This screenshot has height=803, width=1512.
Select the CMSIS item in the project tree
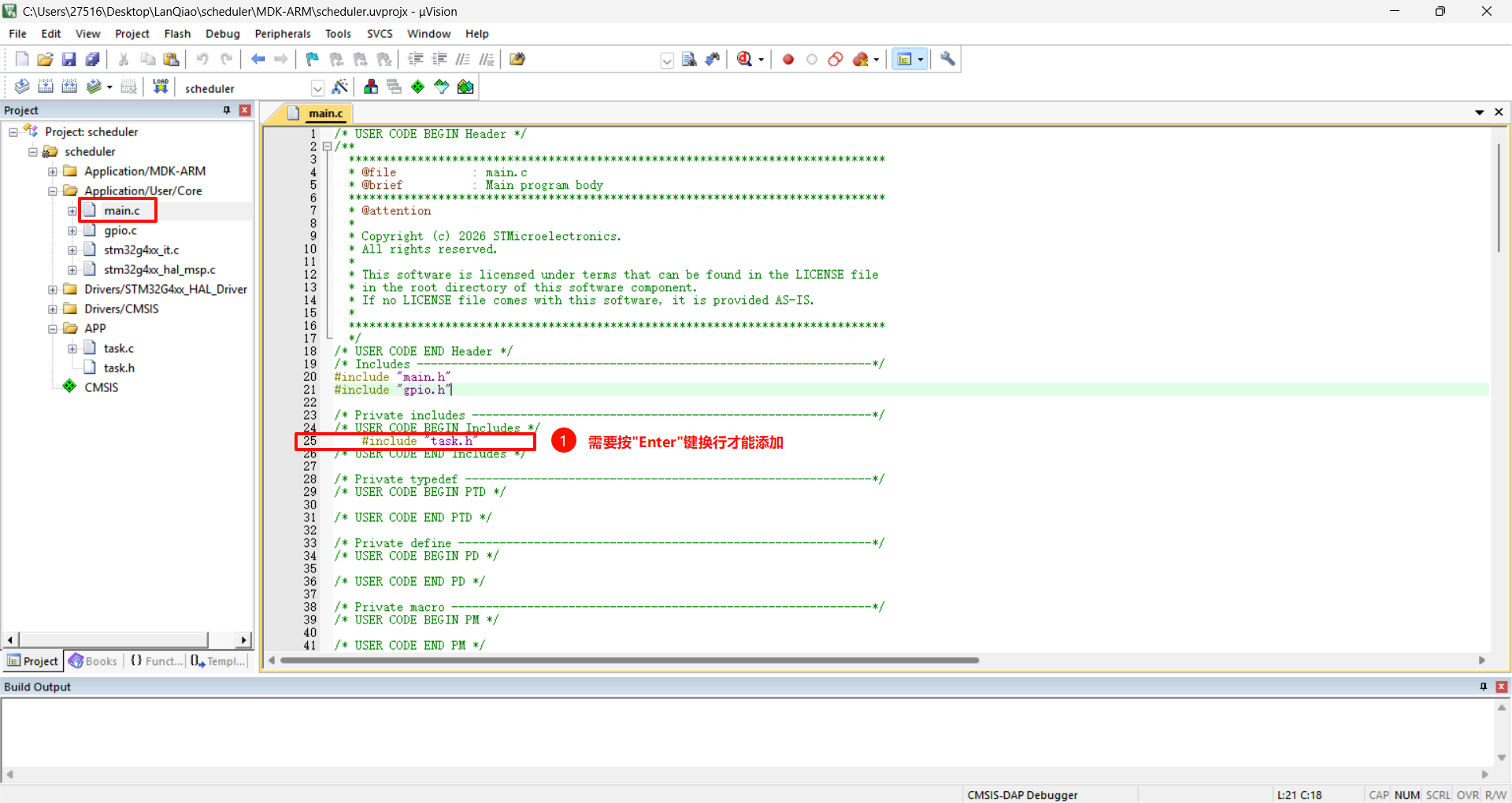coord(102,387)
